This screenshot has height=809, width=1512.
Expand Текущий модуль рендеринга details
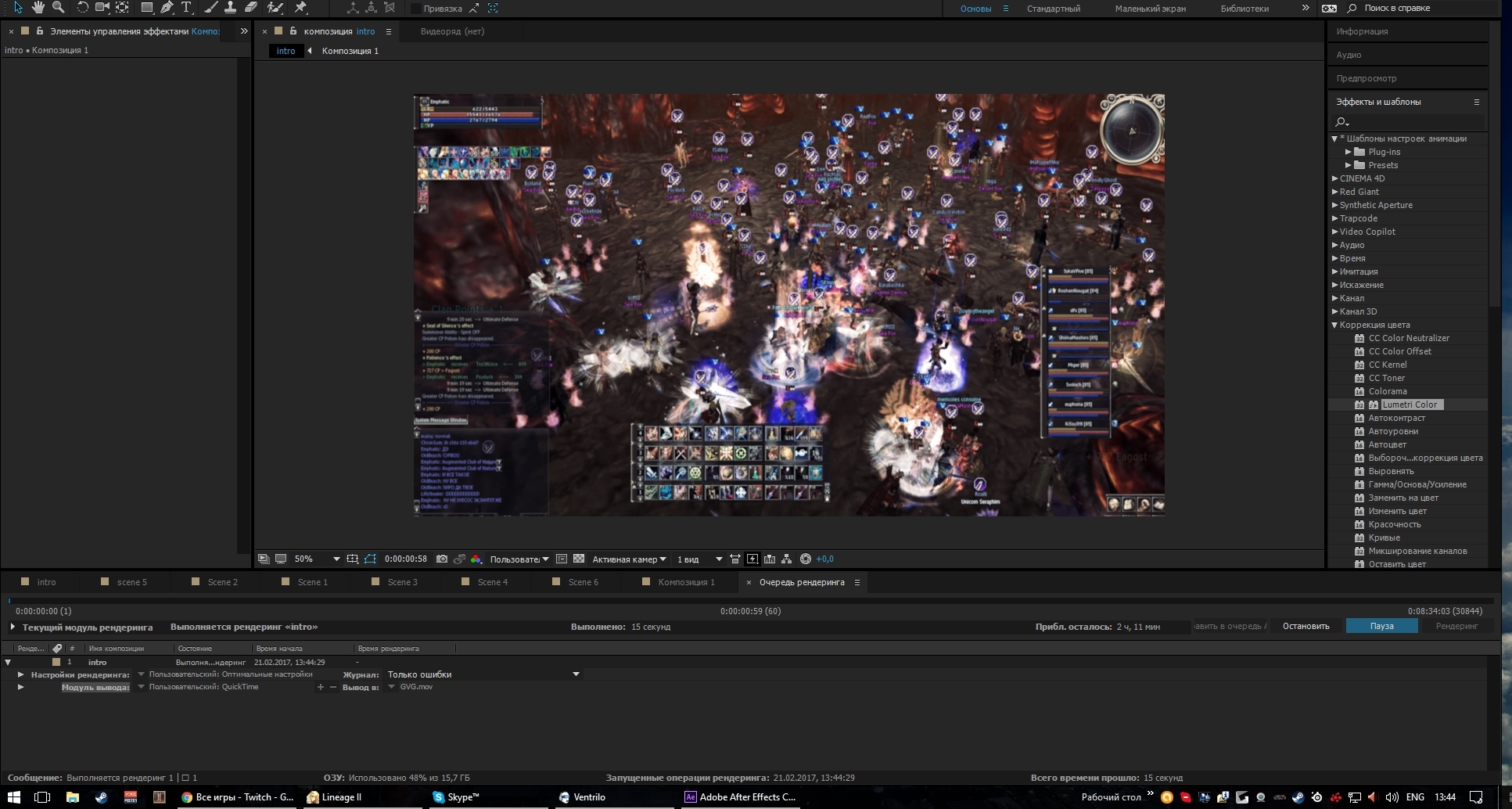coord(13,627)
